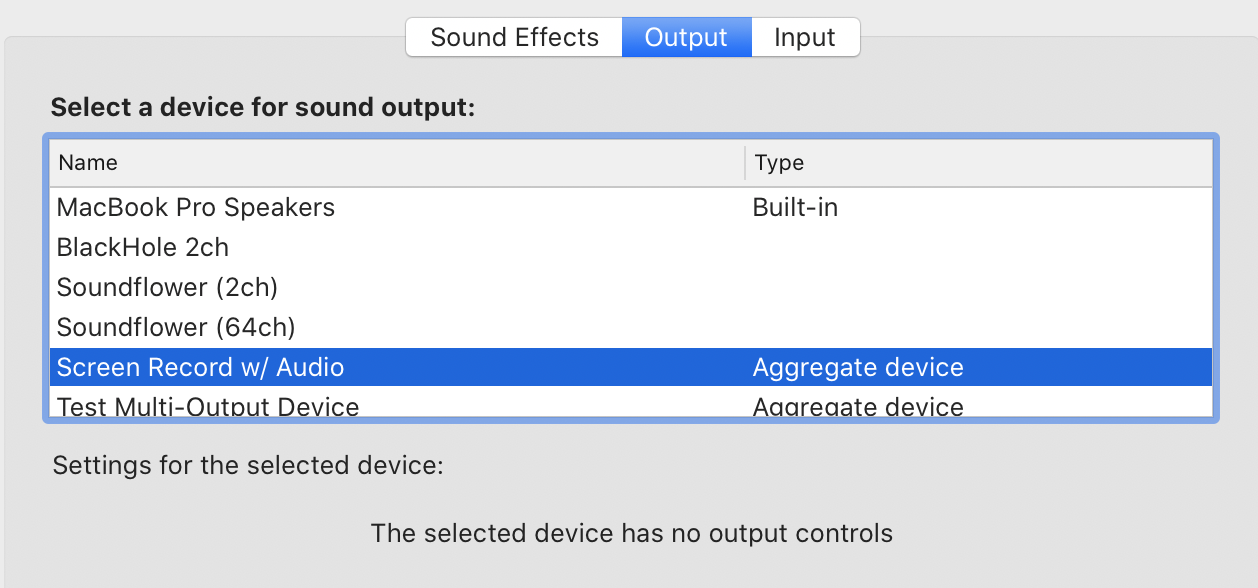
Task: Click empty Type cell beside BlackHole 2ch
Action: pos(900,247)
